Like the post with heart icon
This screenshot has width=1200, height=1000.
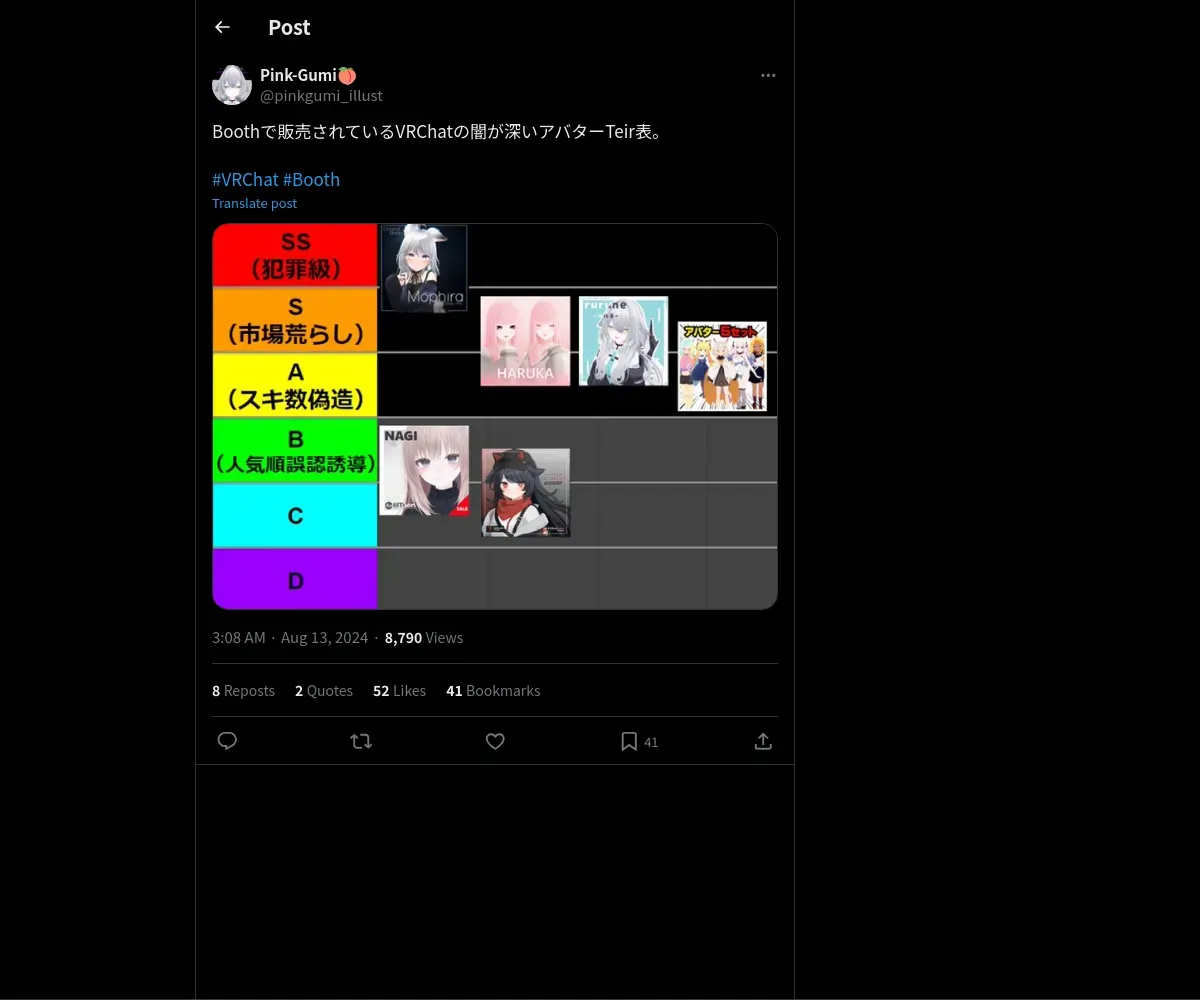[x=495, y=741]
